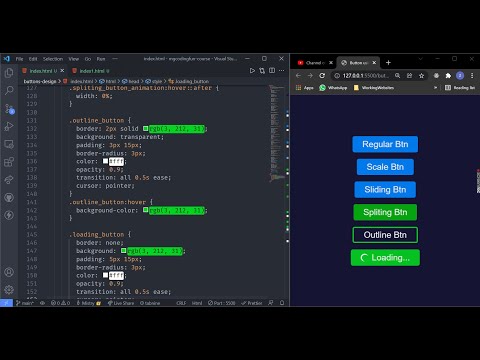Open the green swatch on line 132

[x=146, y=129]
